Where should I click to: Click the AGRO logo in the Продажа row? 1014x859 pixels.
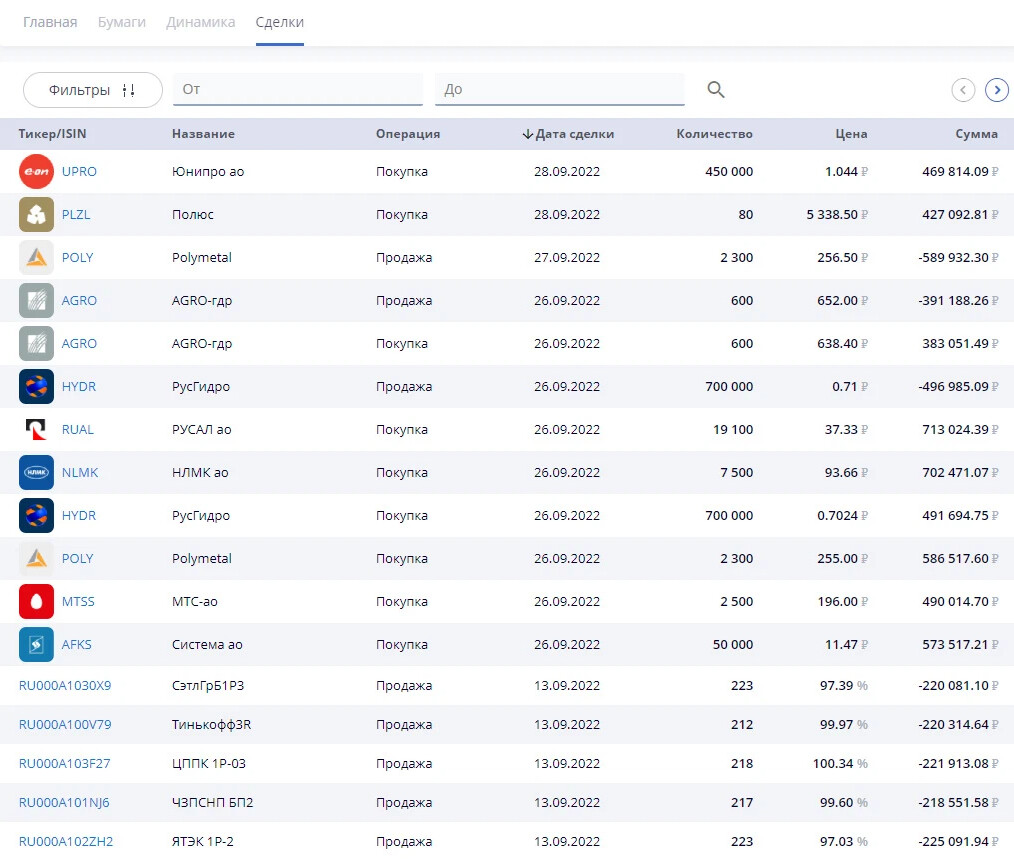(36, 301)
